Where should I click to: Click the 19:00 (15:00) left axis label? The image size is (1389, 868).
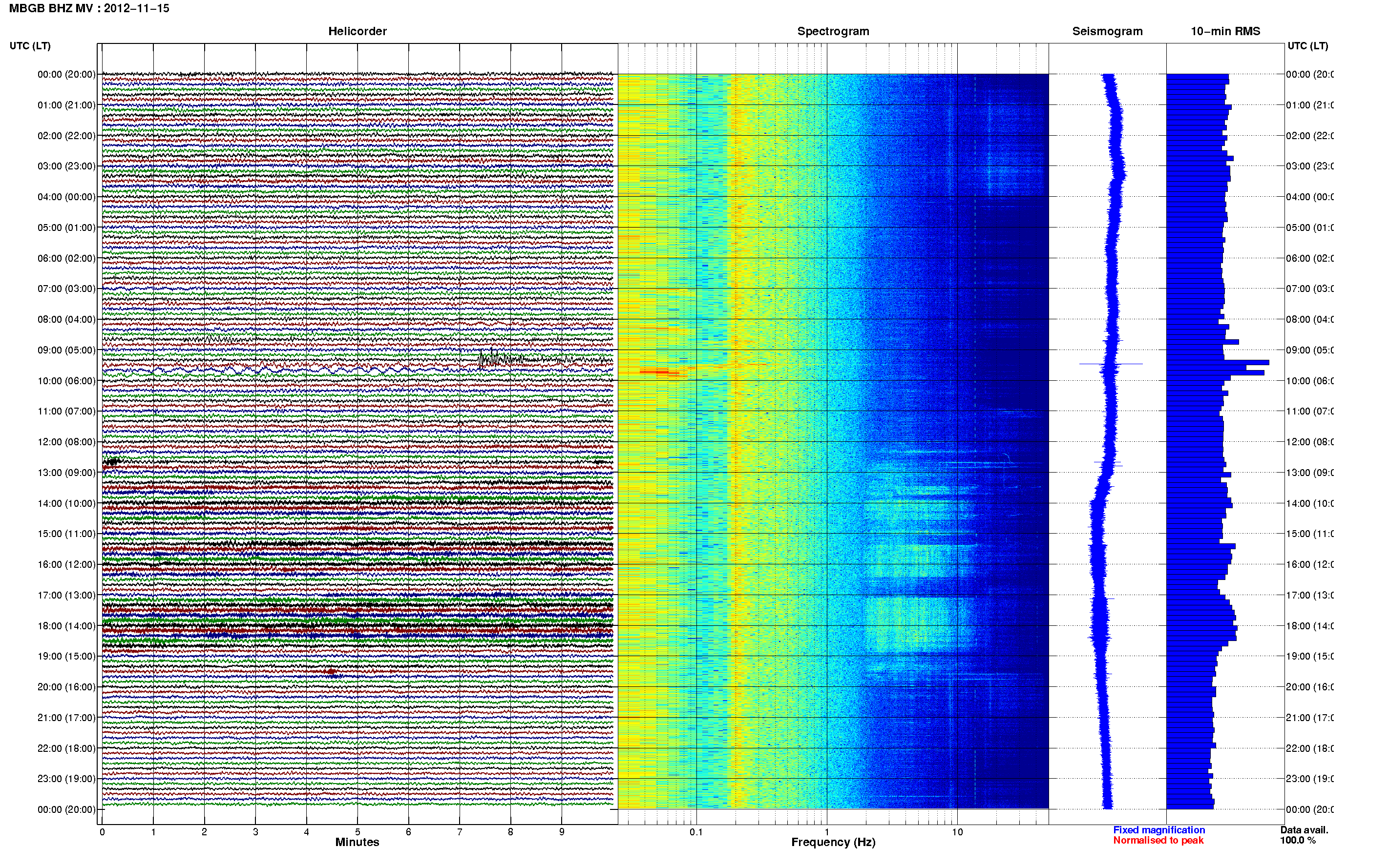(x=66, y=656)
